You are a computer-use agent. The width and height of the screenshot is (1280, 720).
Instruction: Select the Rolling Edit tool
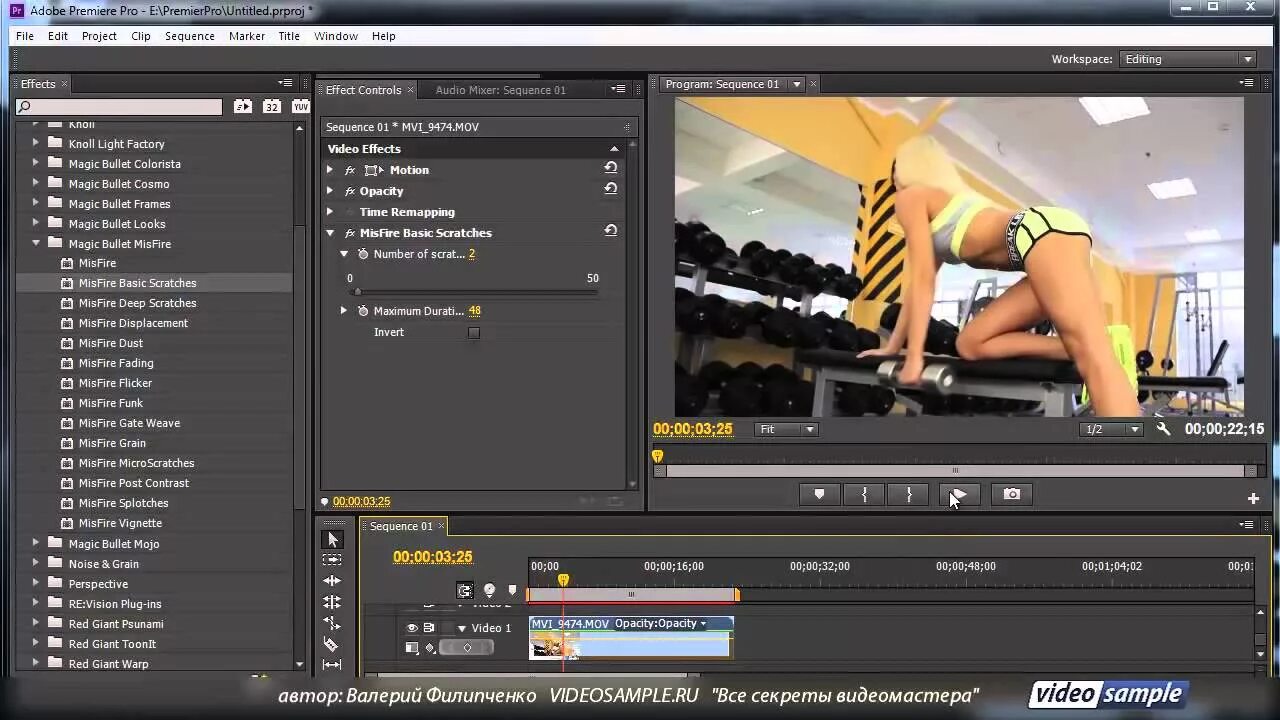tap(333, 602)
